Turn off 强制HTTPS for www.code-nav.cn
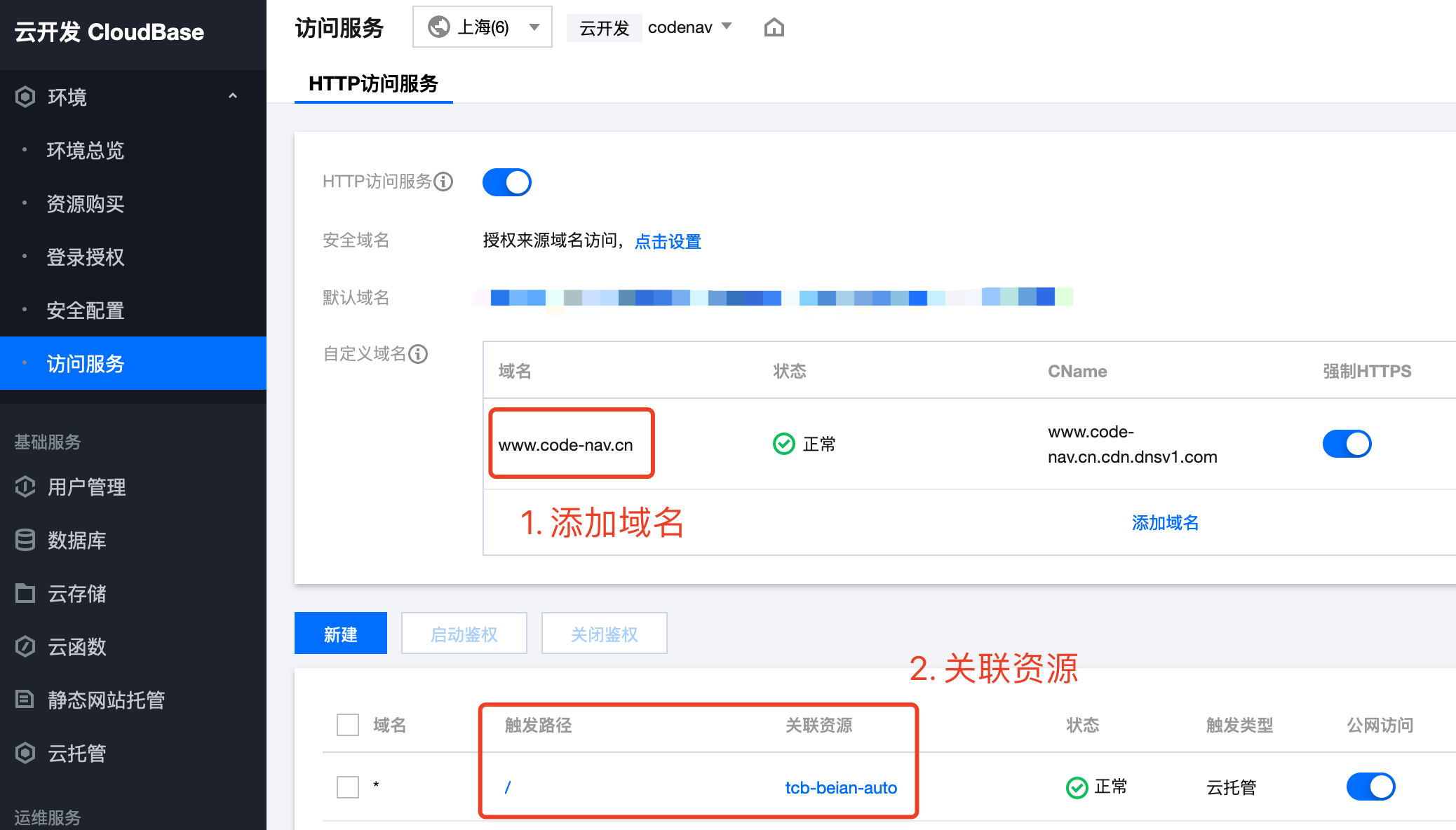The height and width of the screenshot is (830, 1456). (1346, 443)
